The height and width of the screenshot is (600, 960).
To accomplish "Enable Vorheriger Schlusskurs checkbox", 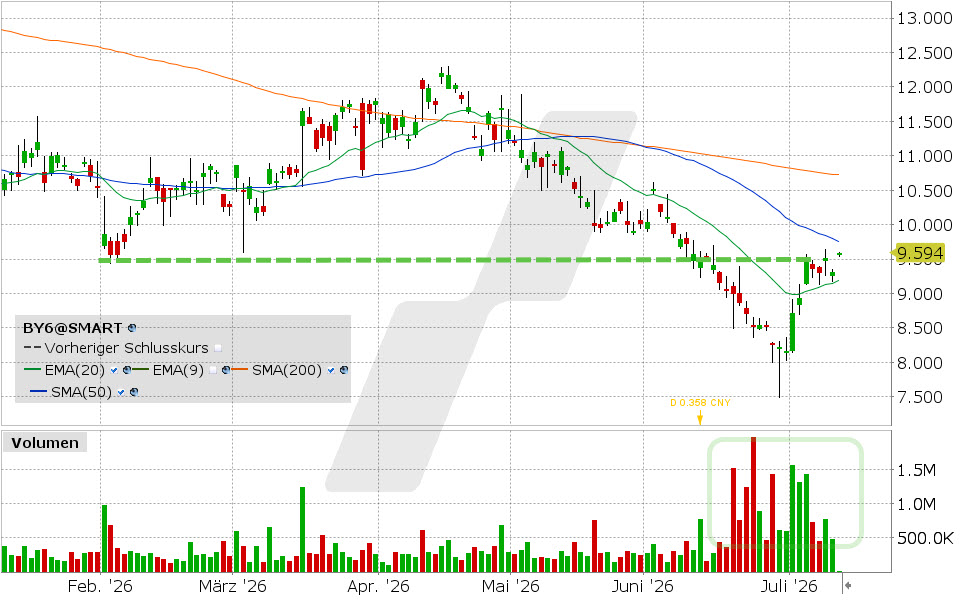I will [218, 348].
